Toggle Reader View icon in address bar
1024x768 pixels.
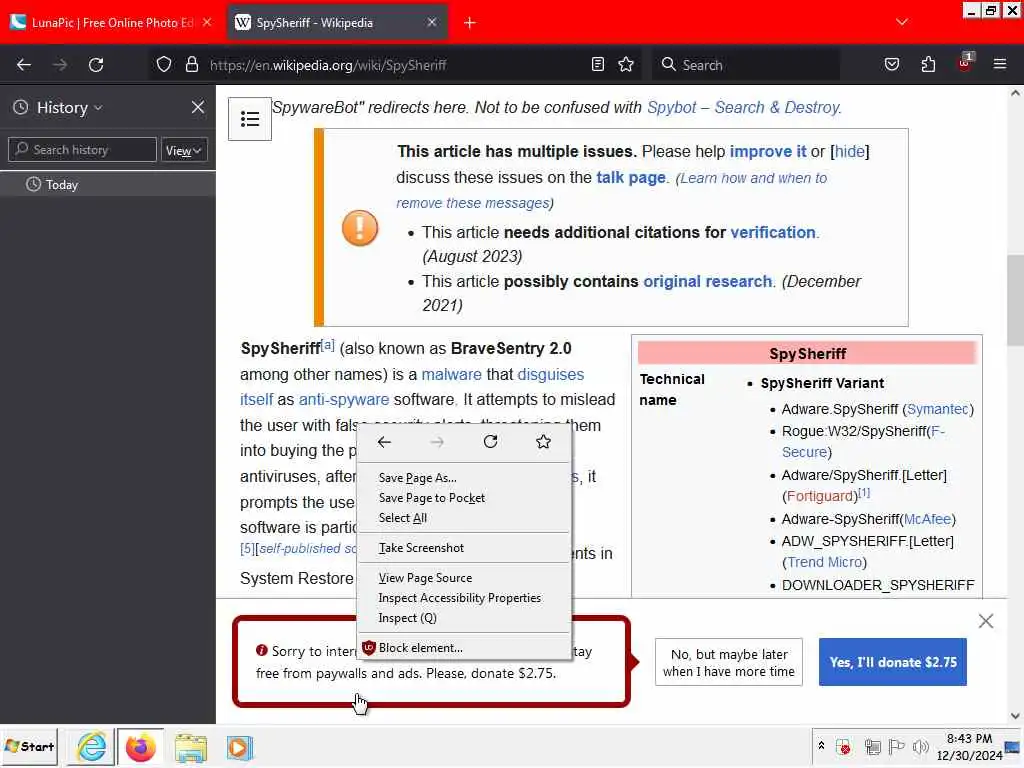tap(598, 65)
